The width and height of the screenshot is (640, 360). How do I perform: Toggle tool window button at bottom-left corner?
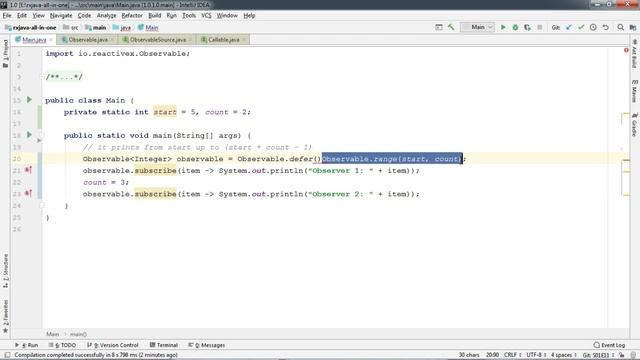(x=7, y=355)
